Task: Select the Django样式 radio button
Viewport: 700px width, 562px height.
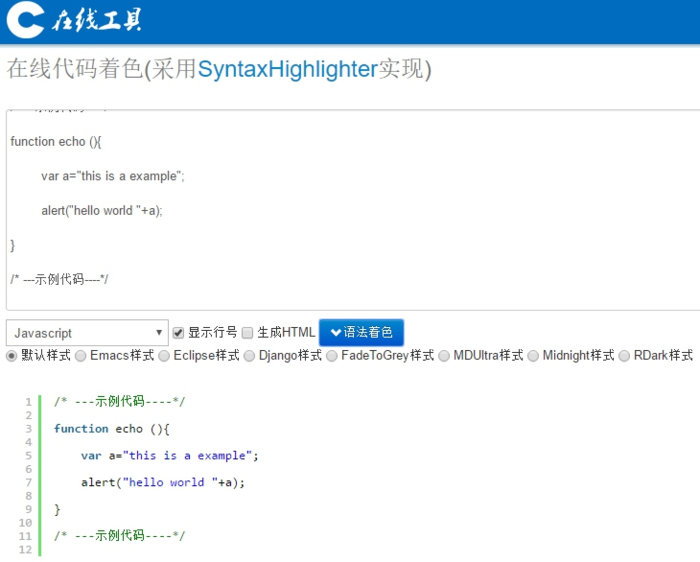Action: coord(249,356)
